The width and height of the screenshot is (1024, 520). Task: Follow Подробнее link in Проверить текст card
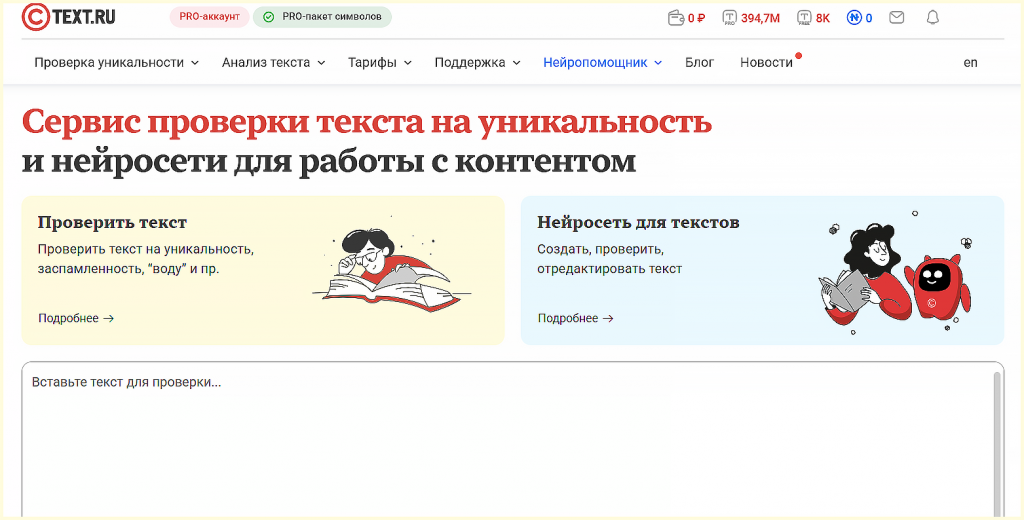click(76, 318)
